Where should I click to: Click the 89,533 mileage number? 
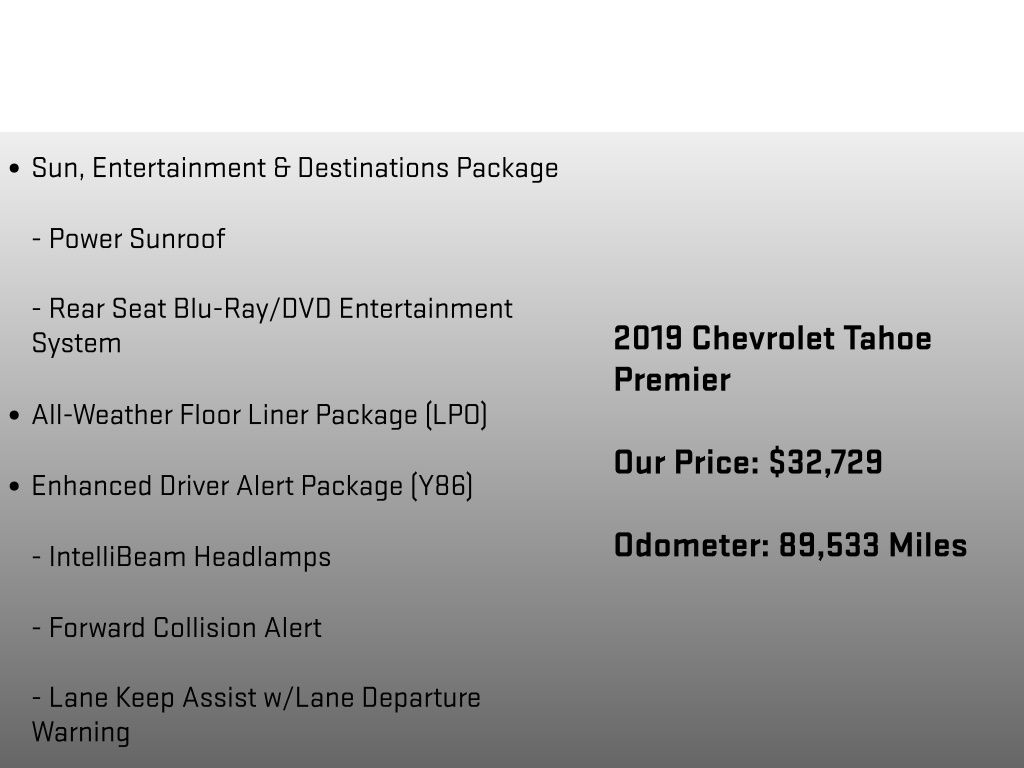tap(829, 546)
